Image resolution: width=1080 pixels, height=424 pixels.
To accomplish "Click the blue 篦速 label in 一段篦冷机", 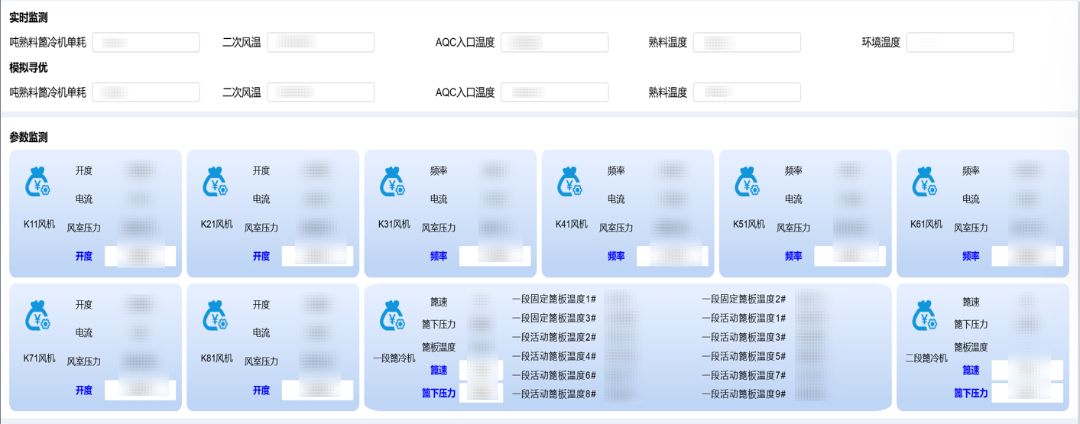I will 439,370.
